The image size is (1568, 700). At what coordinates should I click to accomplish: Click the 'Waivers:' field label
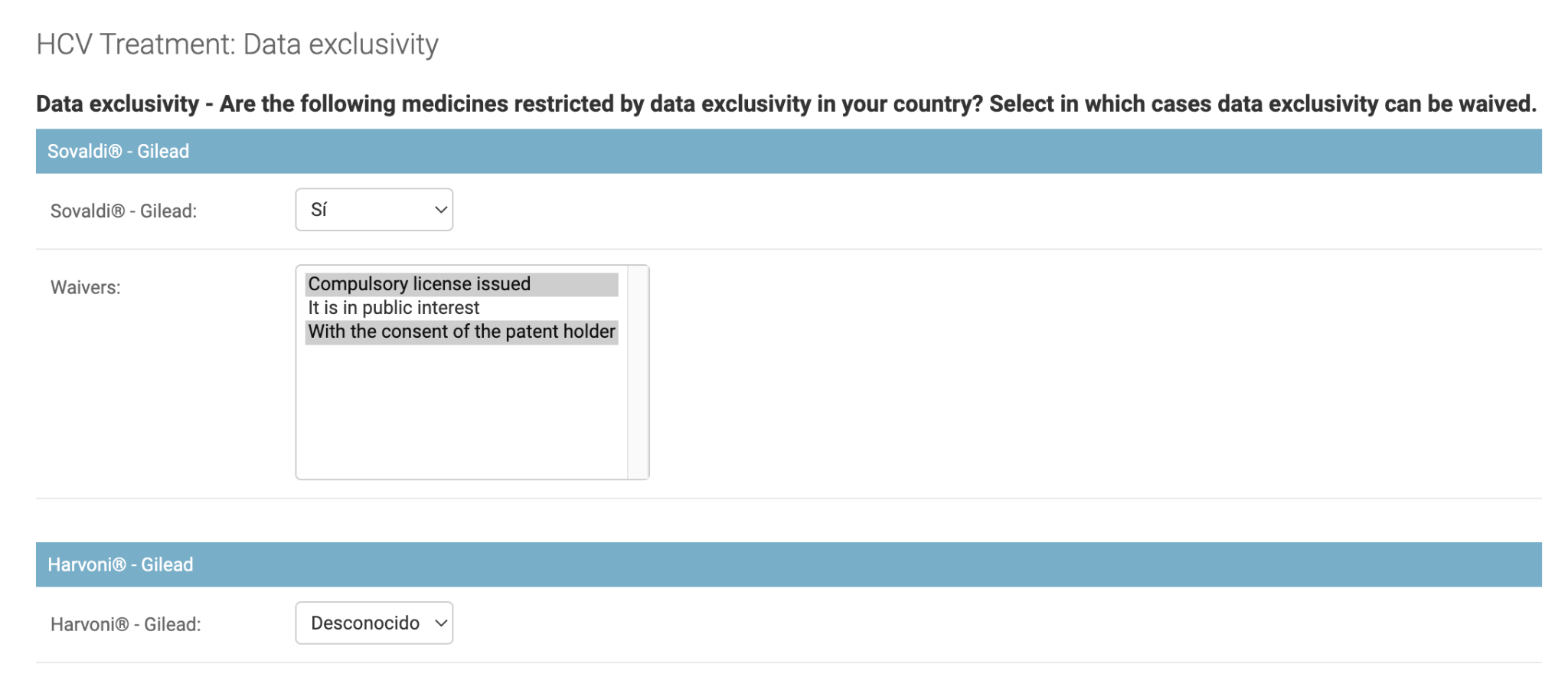pyautogui.click(x=86, y=288)
